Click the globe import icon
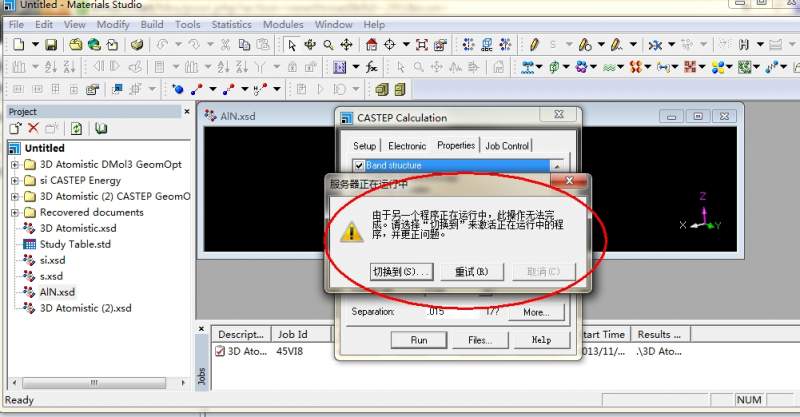This screenshot has height=417, width=800. (x=94, y=45)
